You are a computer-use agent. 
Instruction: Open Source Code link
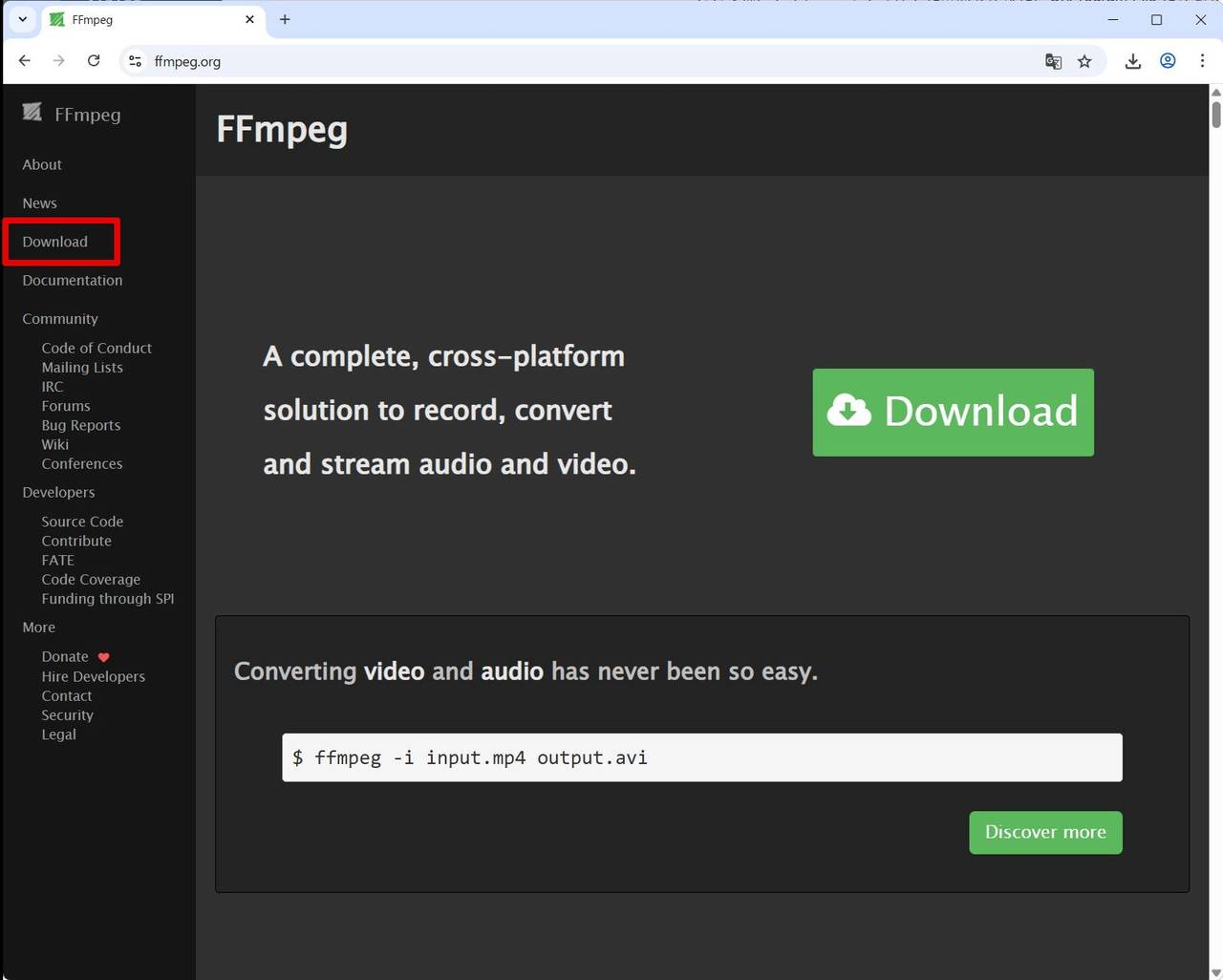pyautogui.click(x=82, y=522)
